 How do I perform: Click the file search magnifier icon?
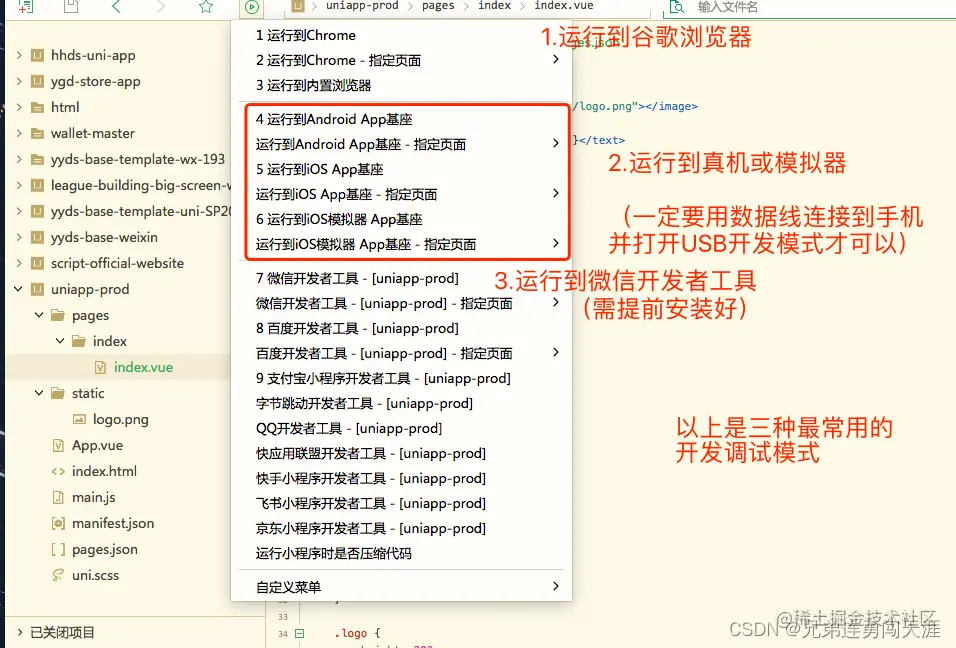(x=679, y=7)
